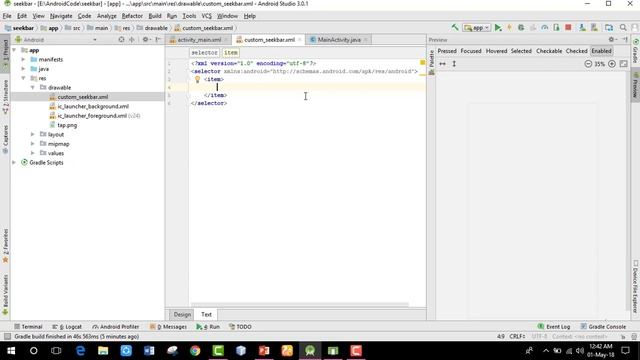Click the yellow lightbulb intention icon
Image resolution: width=640 pixels, height=360 pixels.
coord(197,79)
